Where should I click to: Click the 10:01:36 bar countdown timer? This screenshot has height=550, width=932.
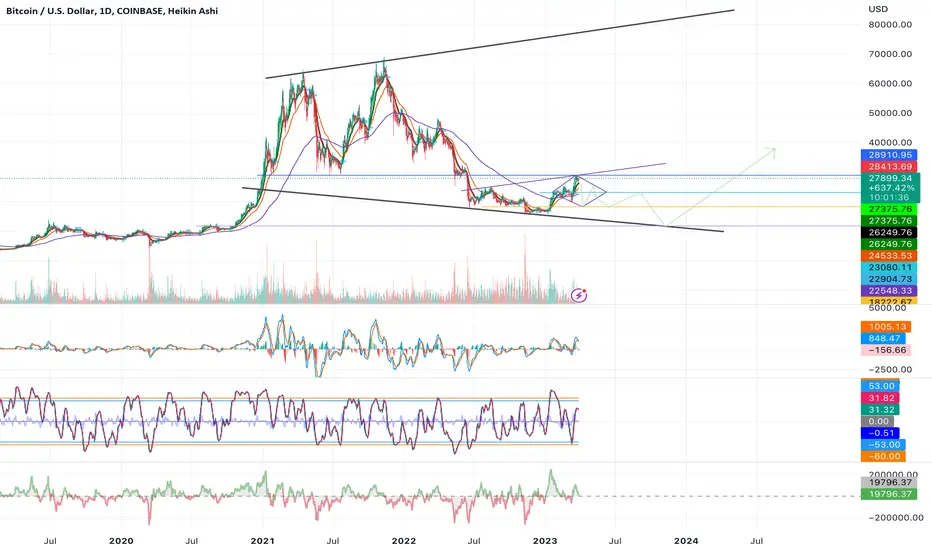(x=890, y=197)
